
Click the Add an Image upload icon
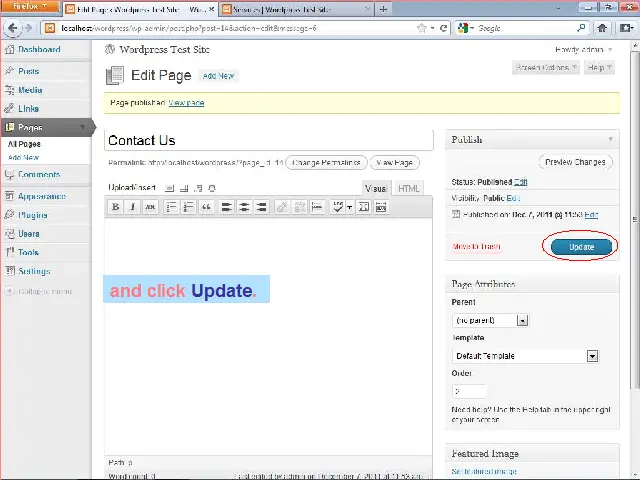[170, 188]
